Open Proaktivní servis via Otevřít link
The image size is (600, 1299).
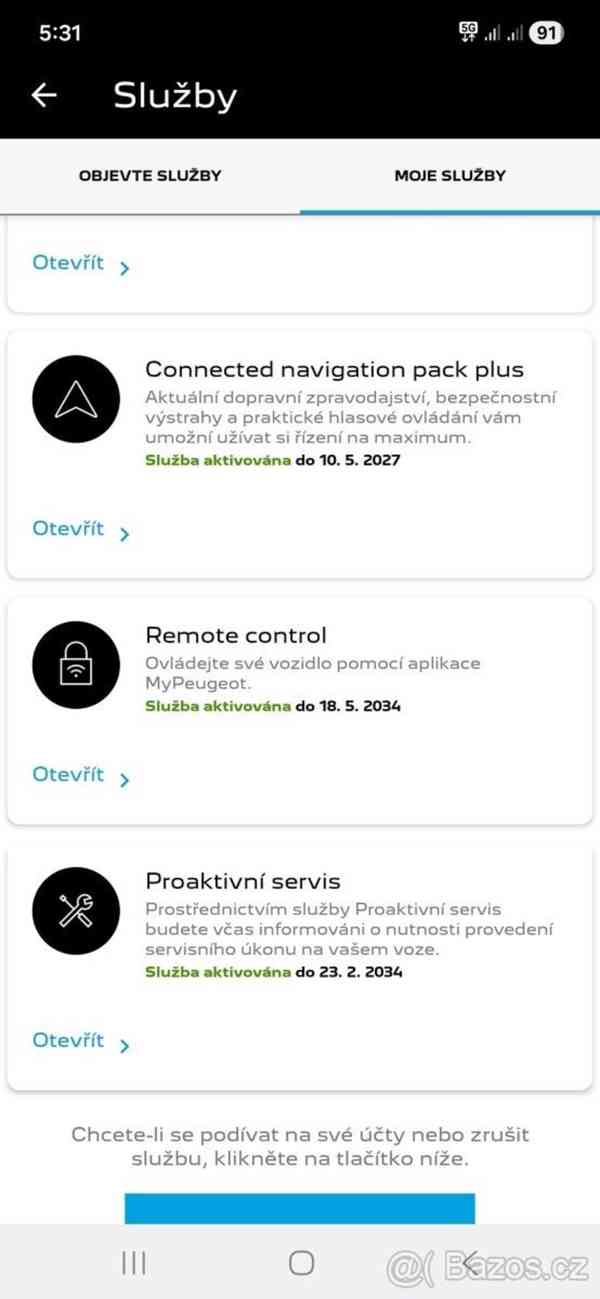point(68,1041)
